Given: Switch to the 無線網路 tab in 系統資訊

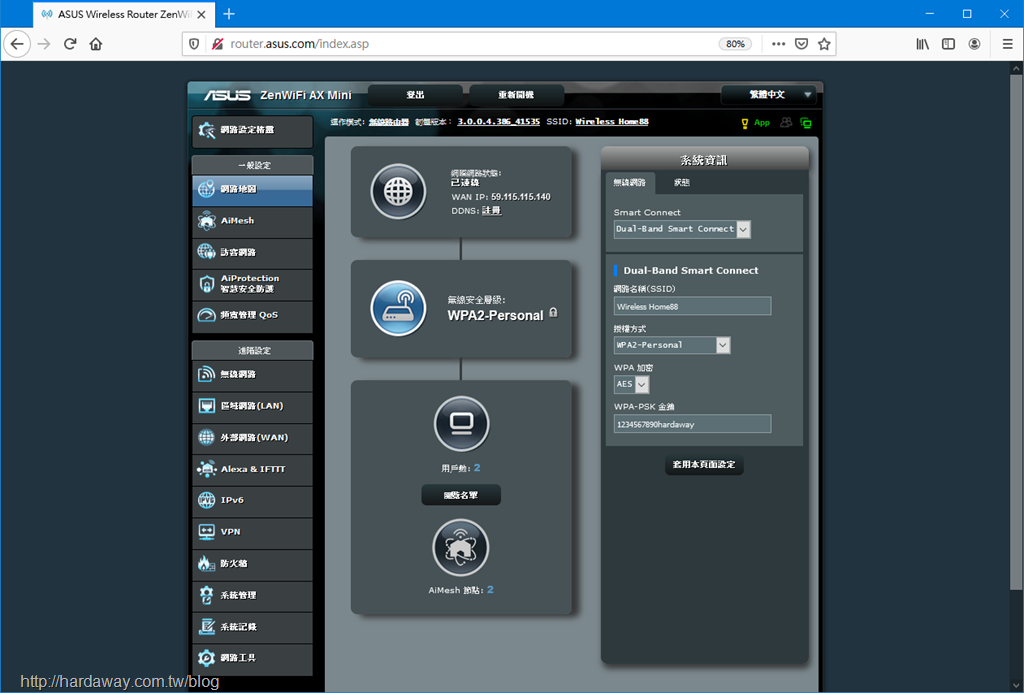Looking at the screenshot, I should pyautogui.click(x=630, y=183).
